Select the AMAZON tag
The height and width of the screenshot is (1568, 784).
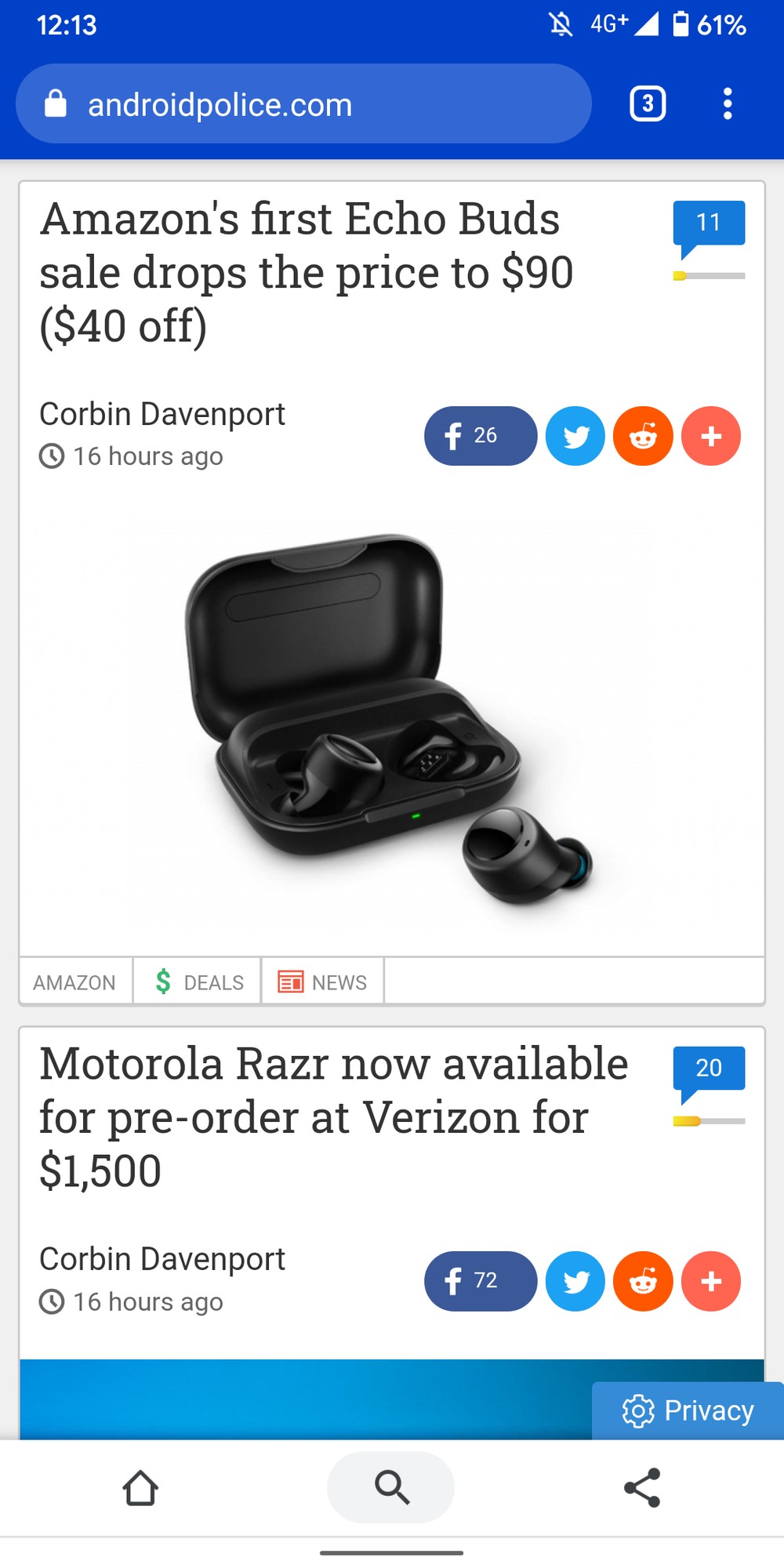74,982
